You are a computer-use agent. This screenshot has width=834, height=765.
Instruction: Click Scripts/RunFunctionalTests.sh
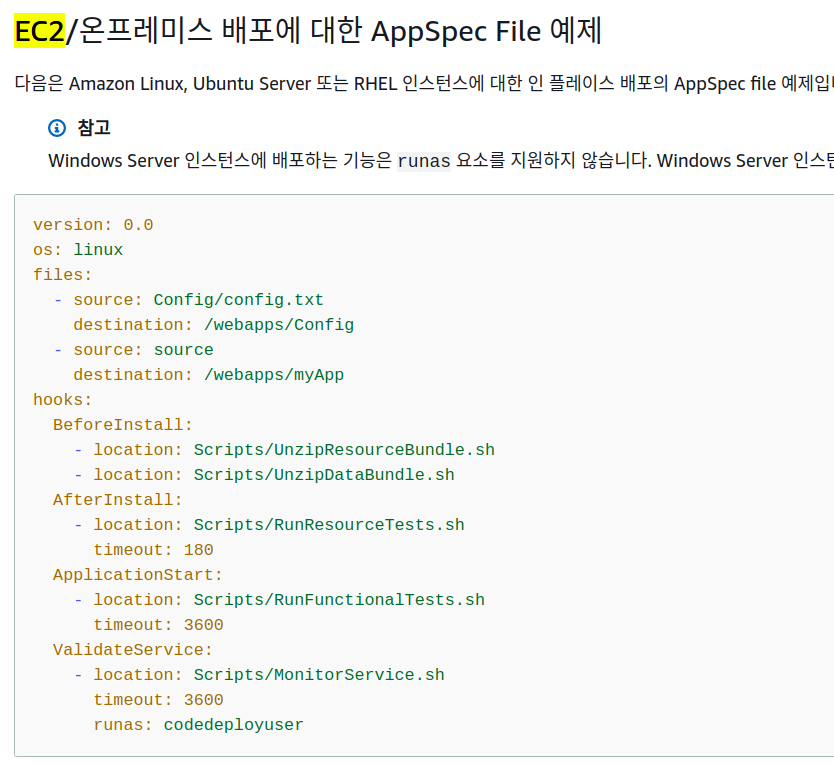(x=339, y=600)
